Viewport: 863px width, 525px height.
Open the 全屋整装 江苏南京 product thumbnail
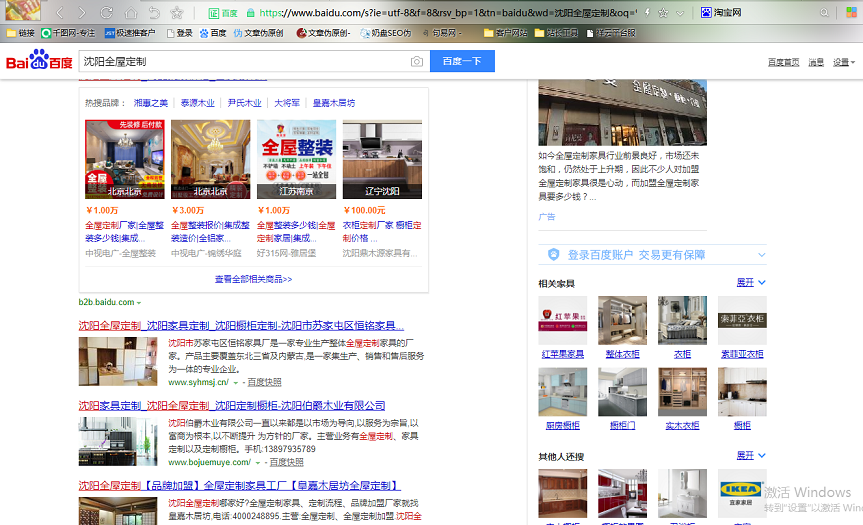(x=297, y=159)
